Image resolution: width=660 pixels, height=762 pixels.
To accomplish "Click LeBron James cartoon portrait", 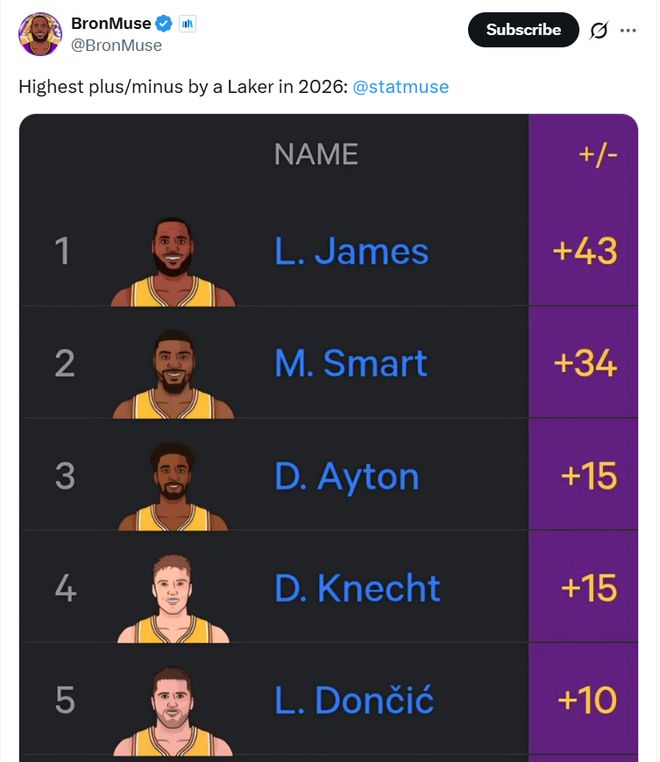I will pos(173,262).
